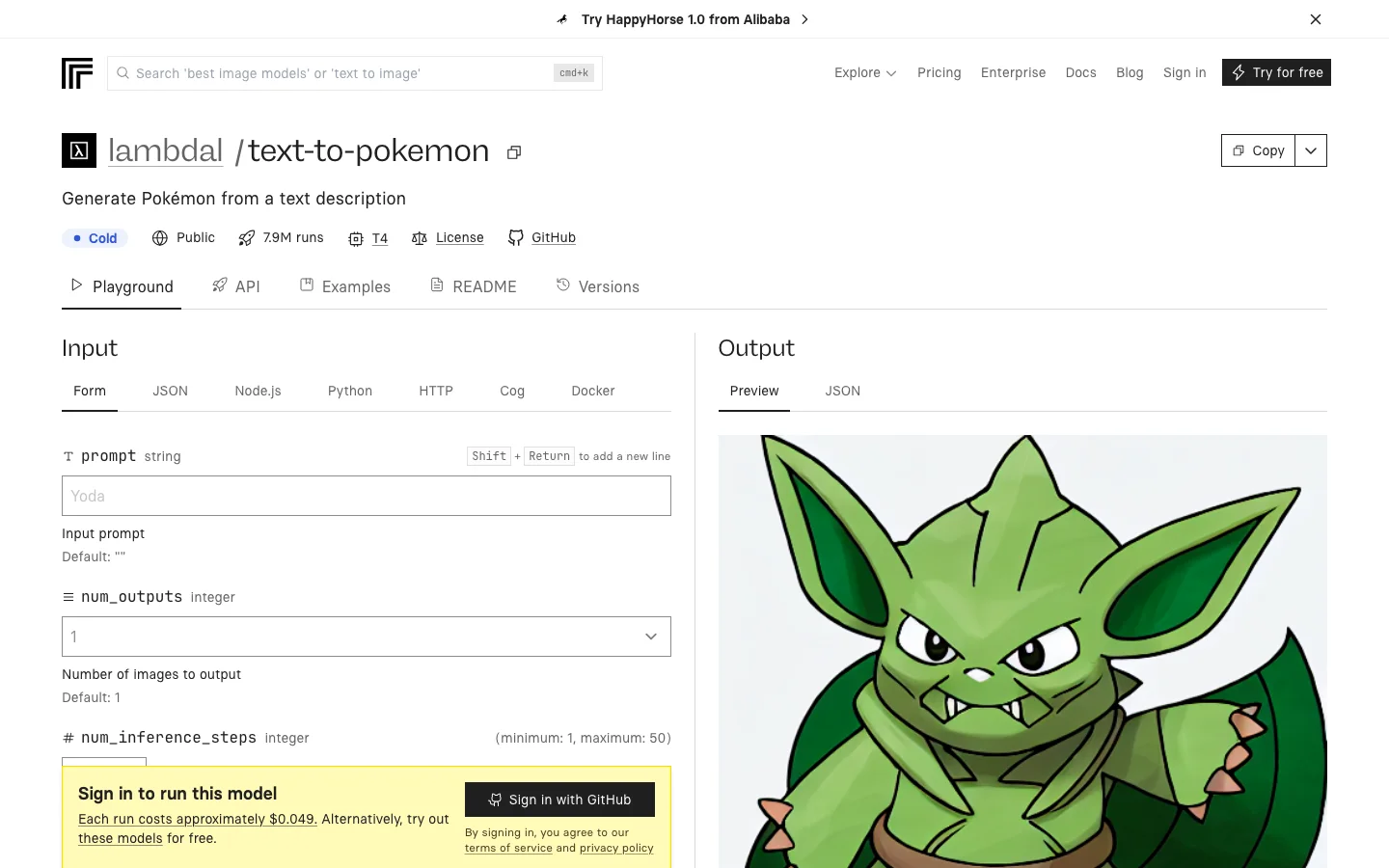Image resolution: width=1389 pixels, height=868 pixels.
Task: Click Sign in in header
Action: point(1185,73)
